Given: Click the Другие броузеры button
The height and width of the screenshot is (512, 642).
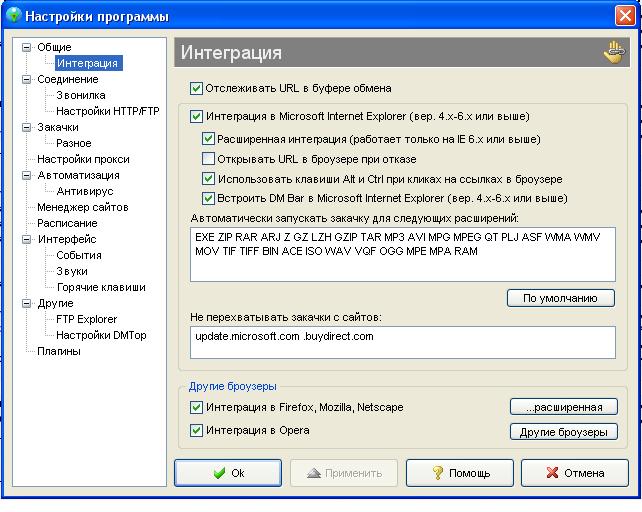Looking at the screenshot, I should 563,432.
